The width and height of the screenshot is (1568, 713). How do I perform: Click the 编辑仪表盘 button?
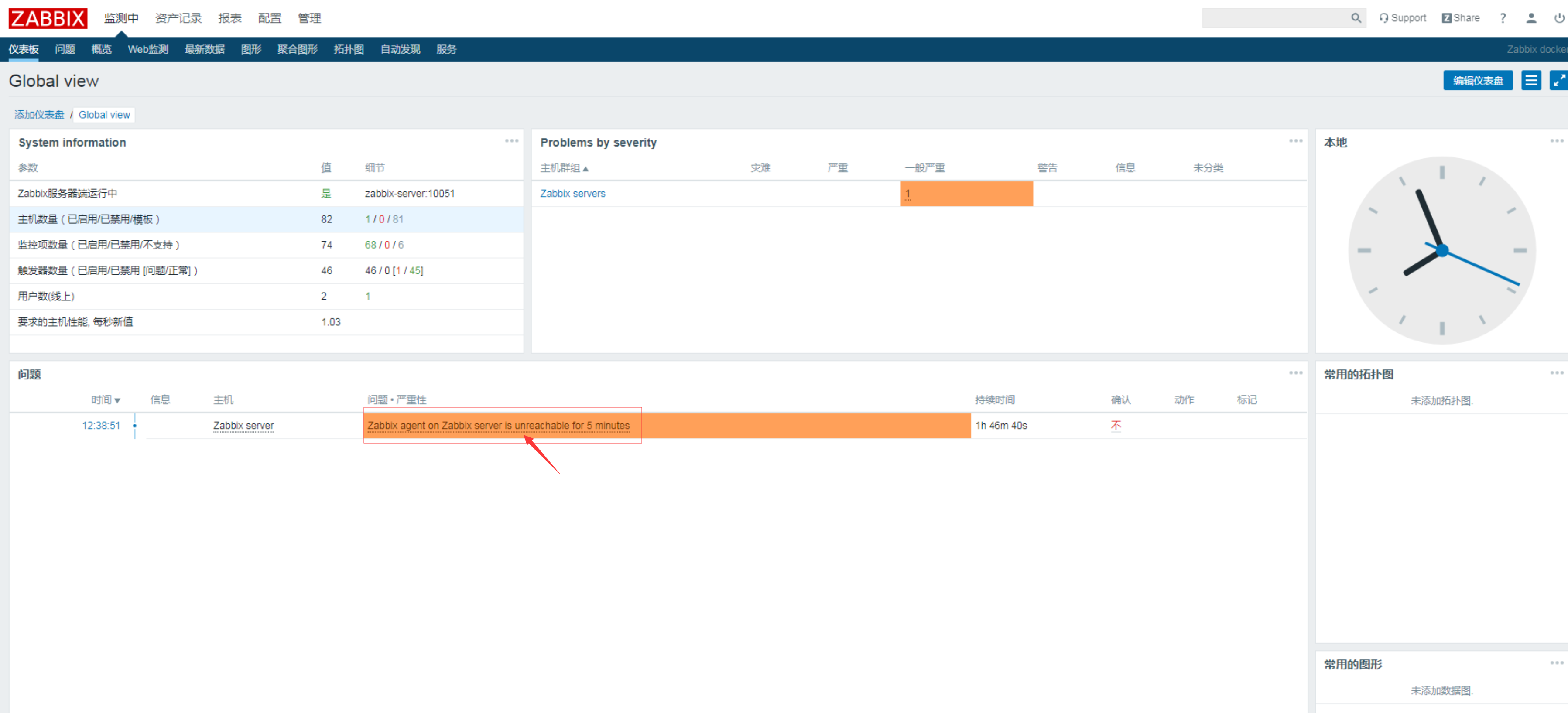1478,80
